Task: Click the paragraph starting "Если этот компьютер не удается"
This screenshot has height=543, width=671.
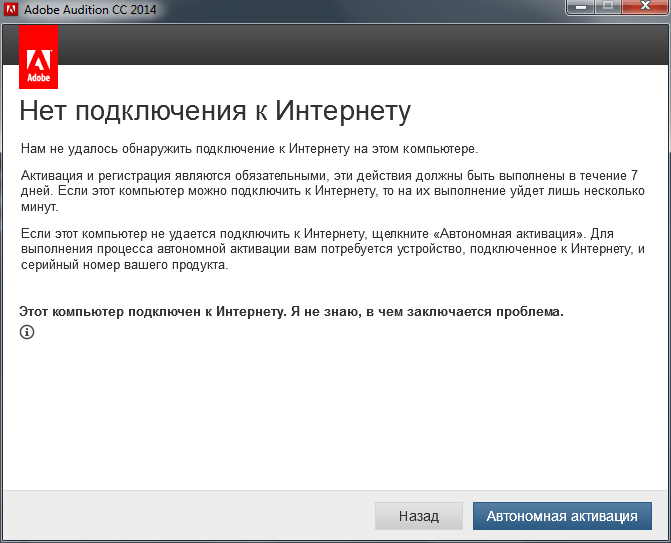Action: click(333, 249)
